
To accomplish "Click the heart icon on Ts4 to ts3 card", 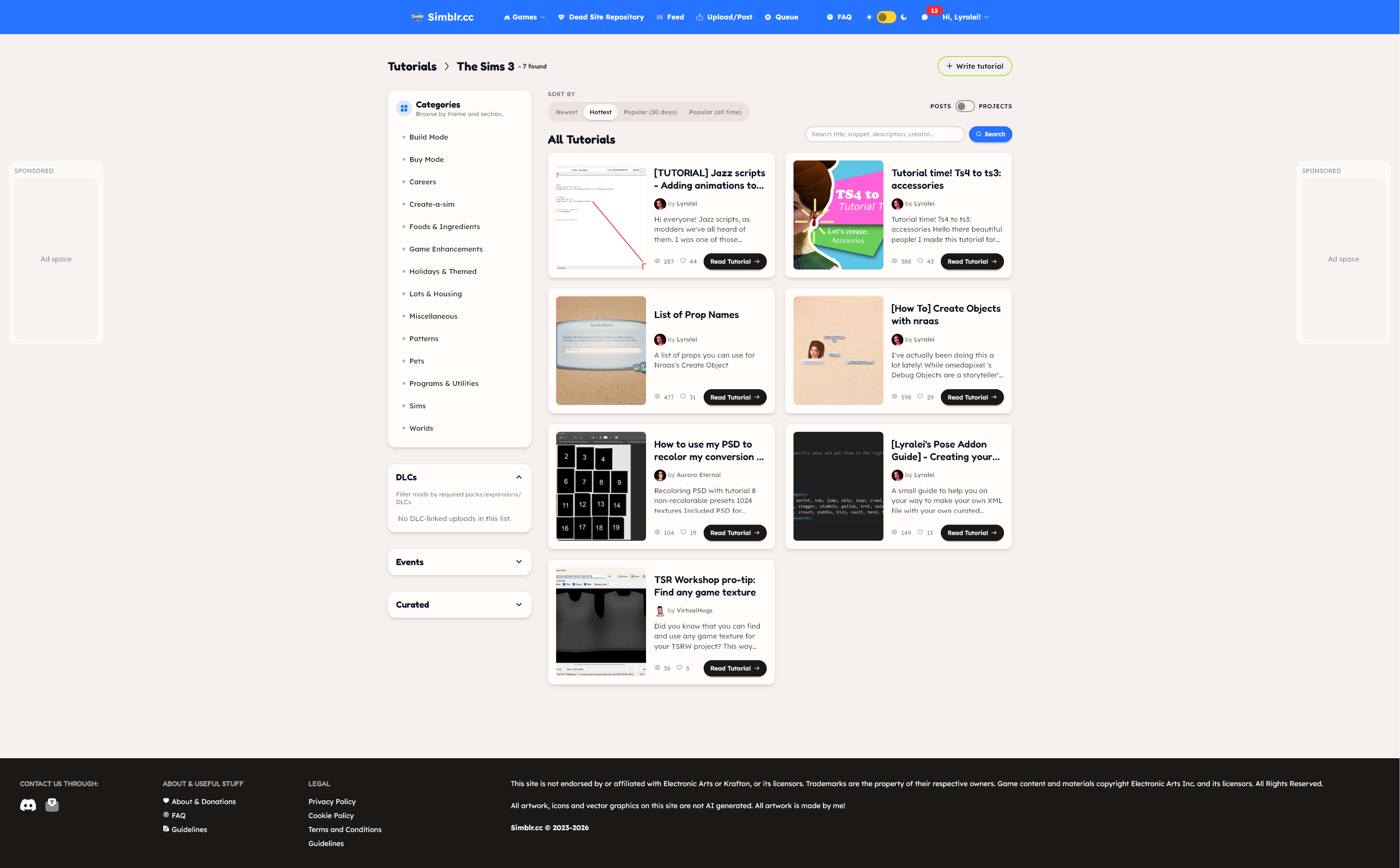I will (920, 261).
